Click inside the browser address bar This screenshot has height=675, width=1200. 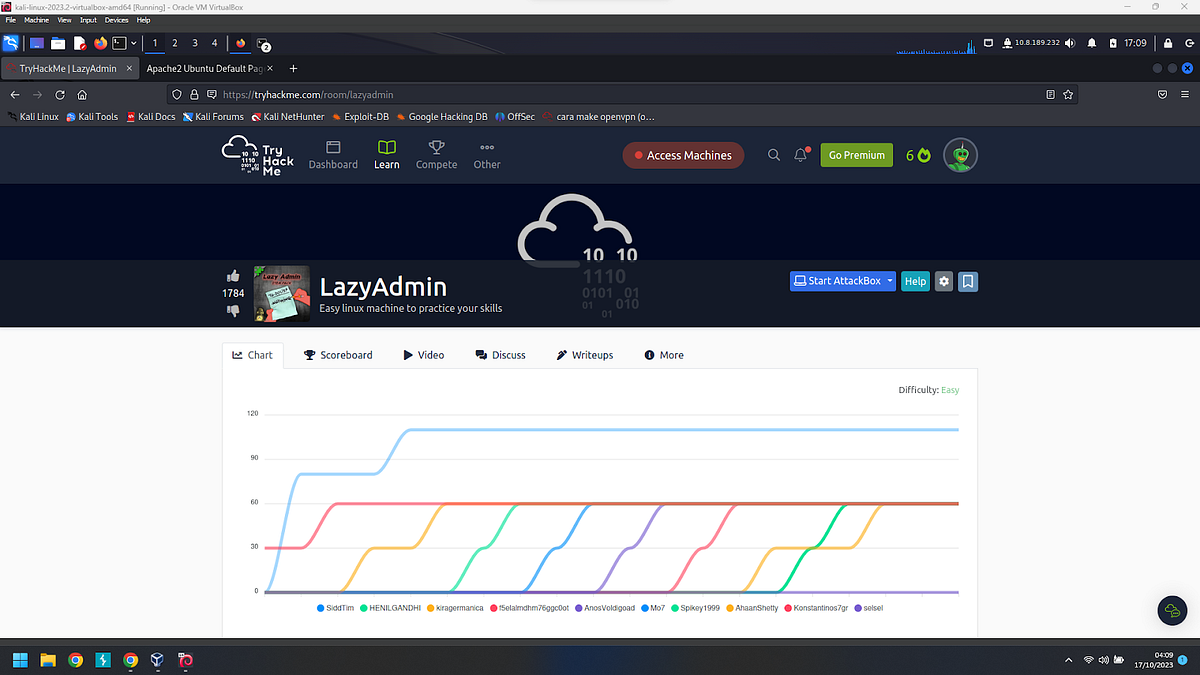(500, 94)
